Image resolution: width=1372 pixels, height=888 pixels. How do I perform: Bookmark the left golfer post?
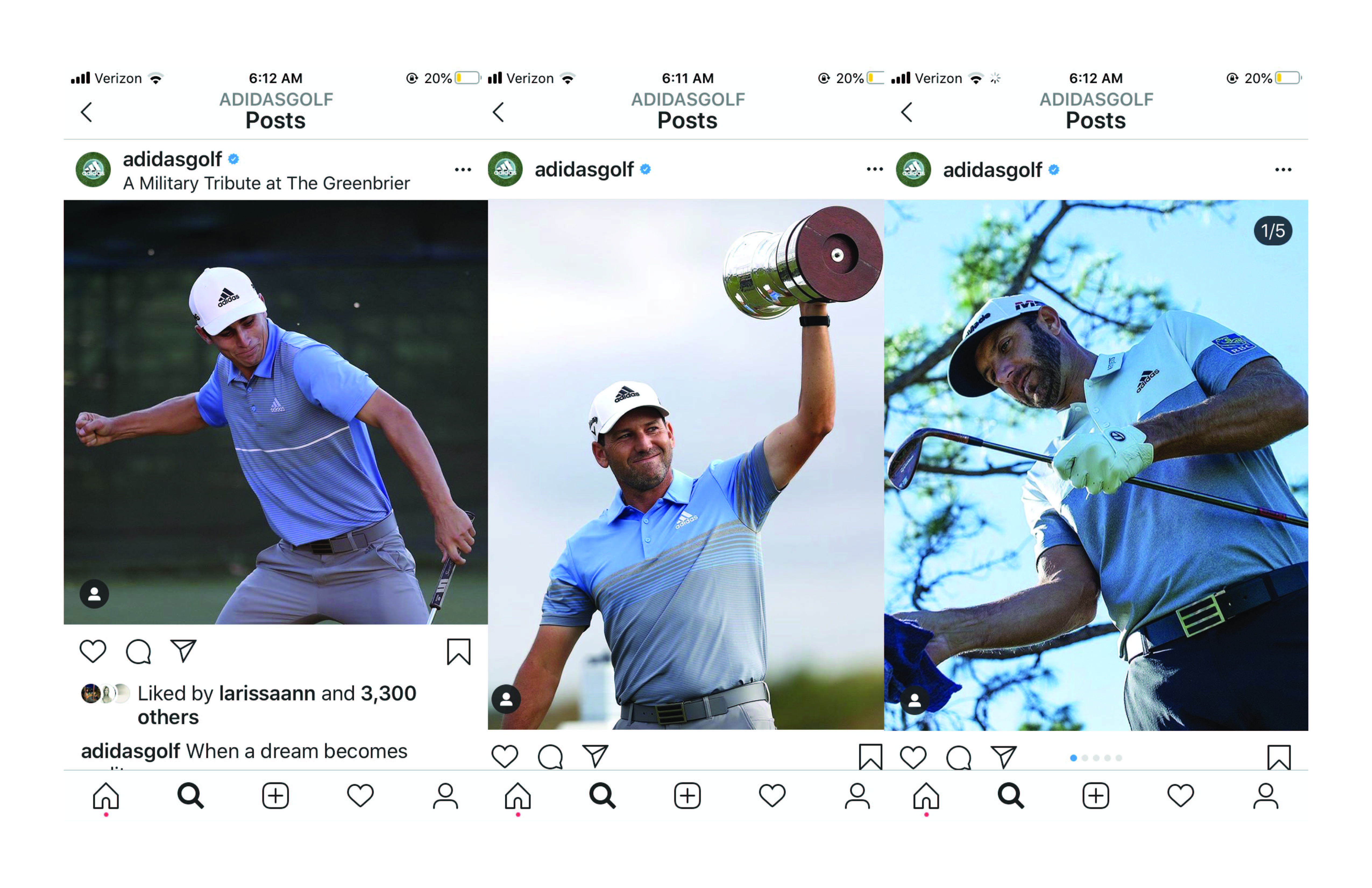click(x=458, y=651)
